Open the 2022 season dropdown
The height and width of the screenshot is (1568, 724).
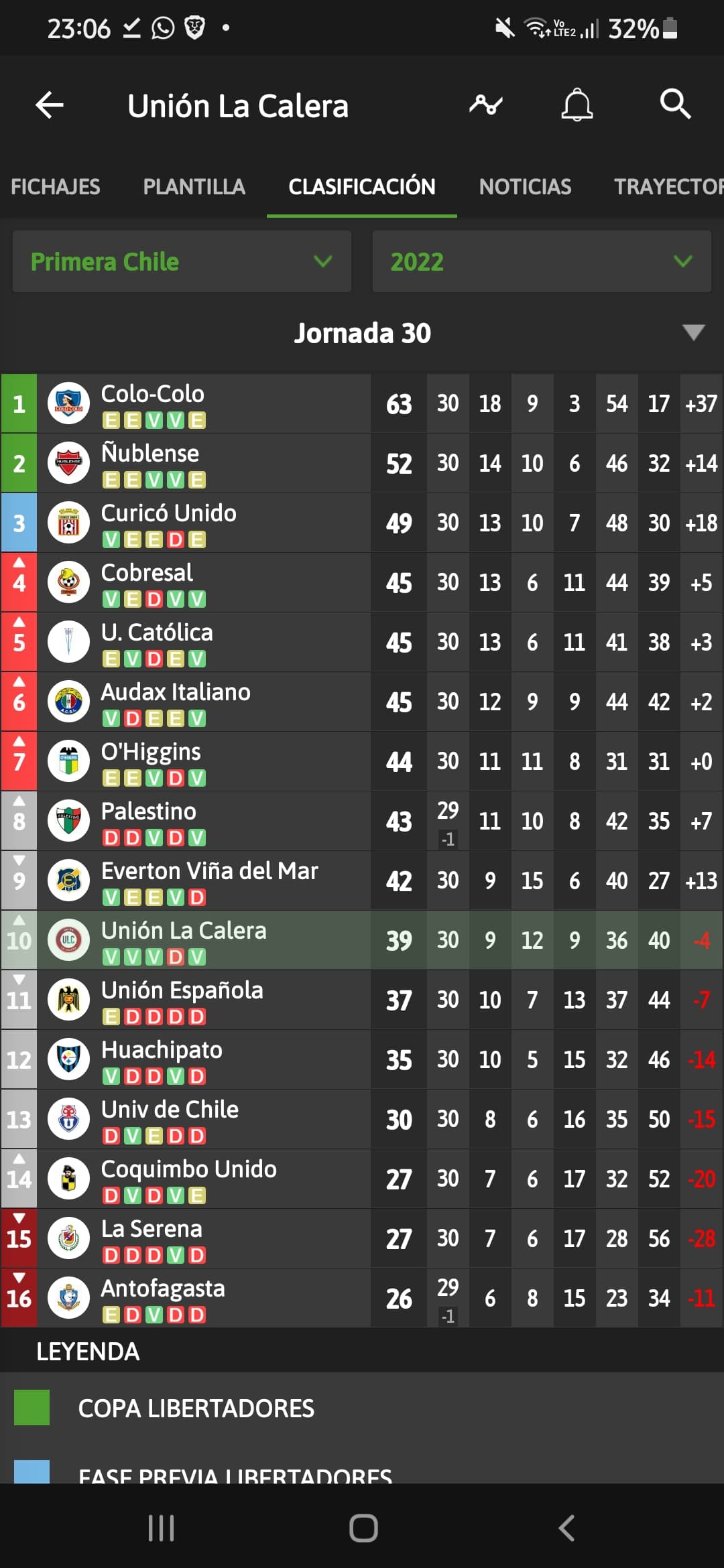[x=542, y=261]
